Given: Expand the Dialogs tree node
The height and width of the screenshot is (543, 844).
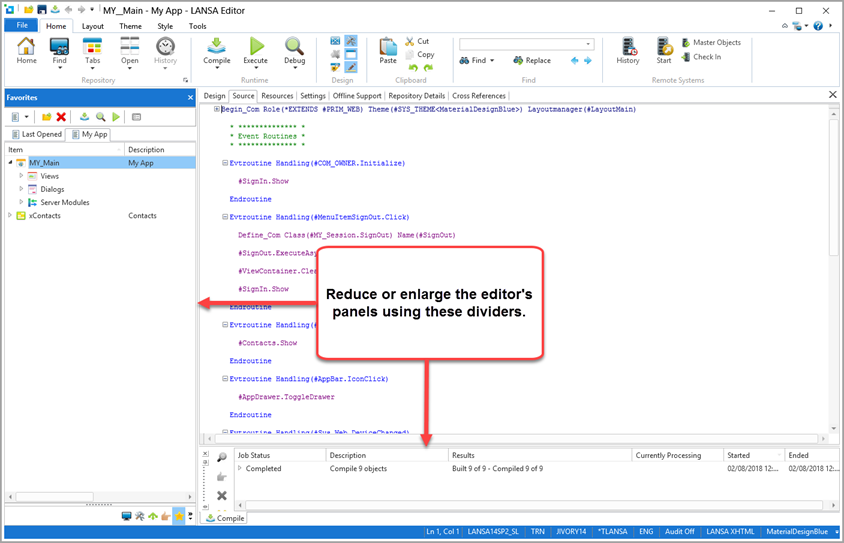Looking at the screenshot, I should click(21, 189).
